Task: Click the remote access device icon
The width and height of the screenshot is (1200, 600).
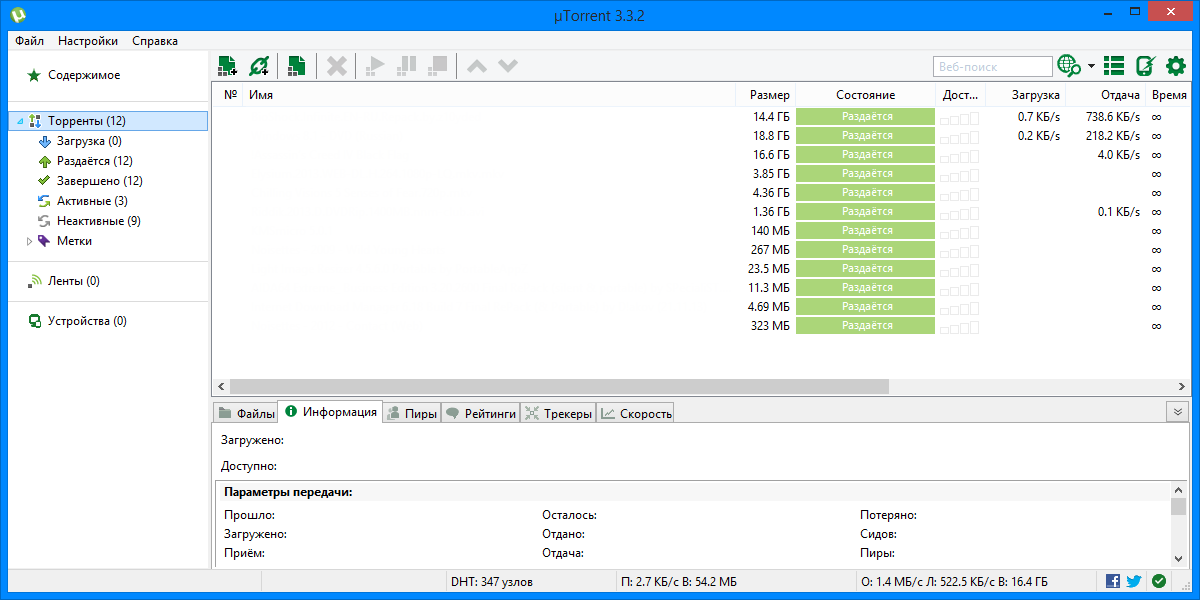Action: coord(1146,66)
